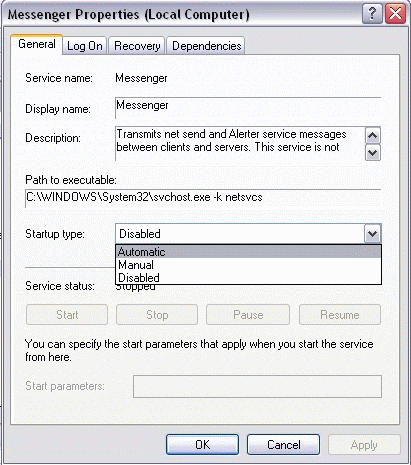Close the Messenger Properties dialog

tap(395, 14)
